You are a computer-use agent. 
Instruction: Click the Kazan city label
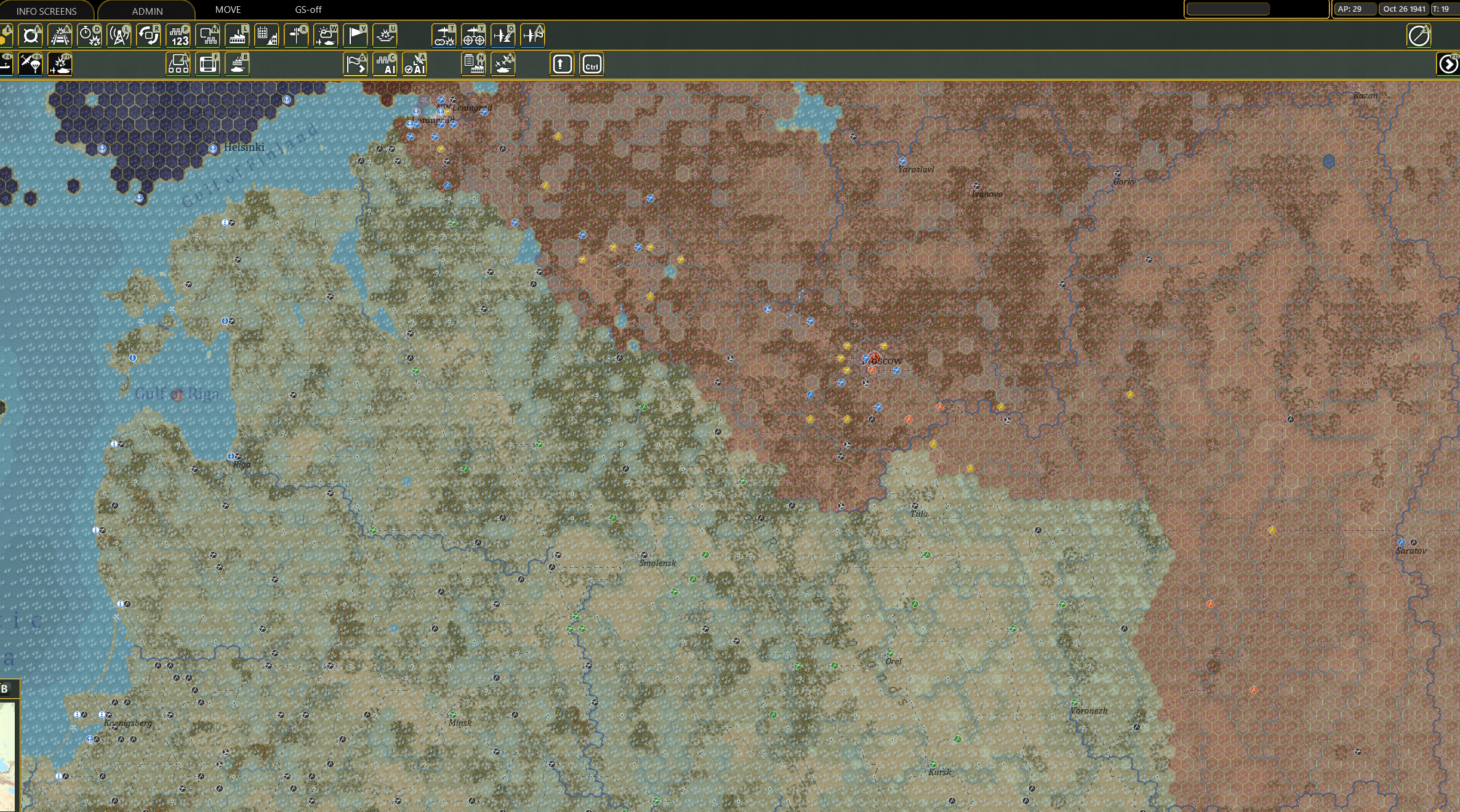click(x=1365, y=95)
